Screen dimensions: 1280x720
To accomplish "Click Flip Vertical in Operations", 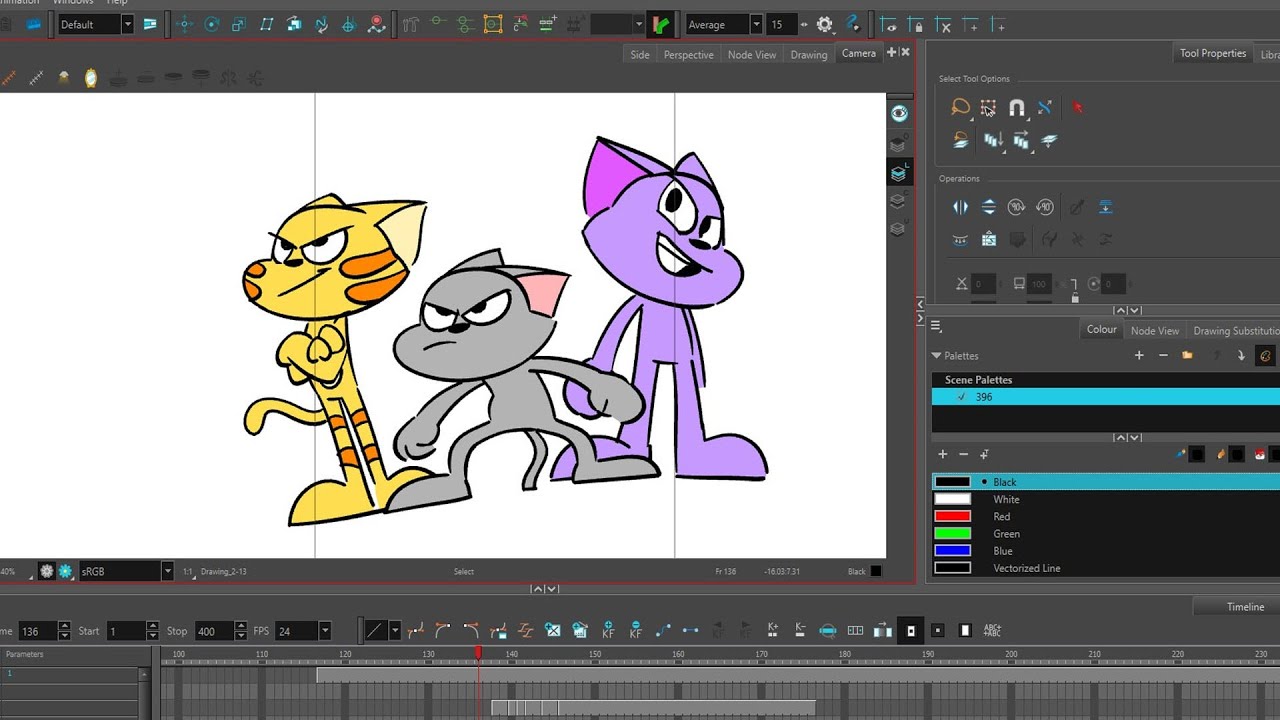I will (988, 207).
